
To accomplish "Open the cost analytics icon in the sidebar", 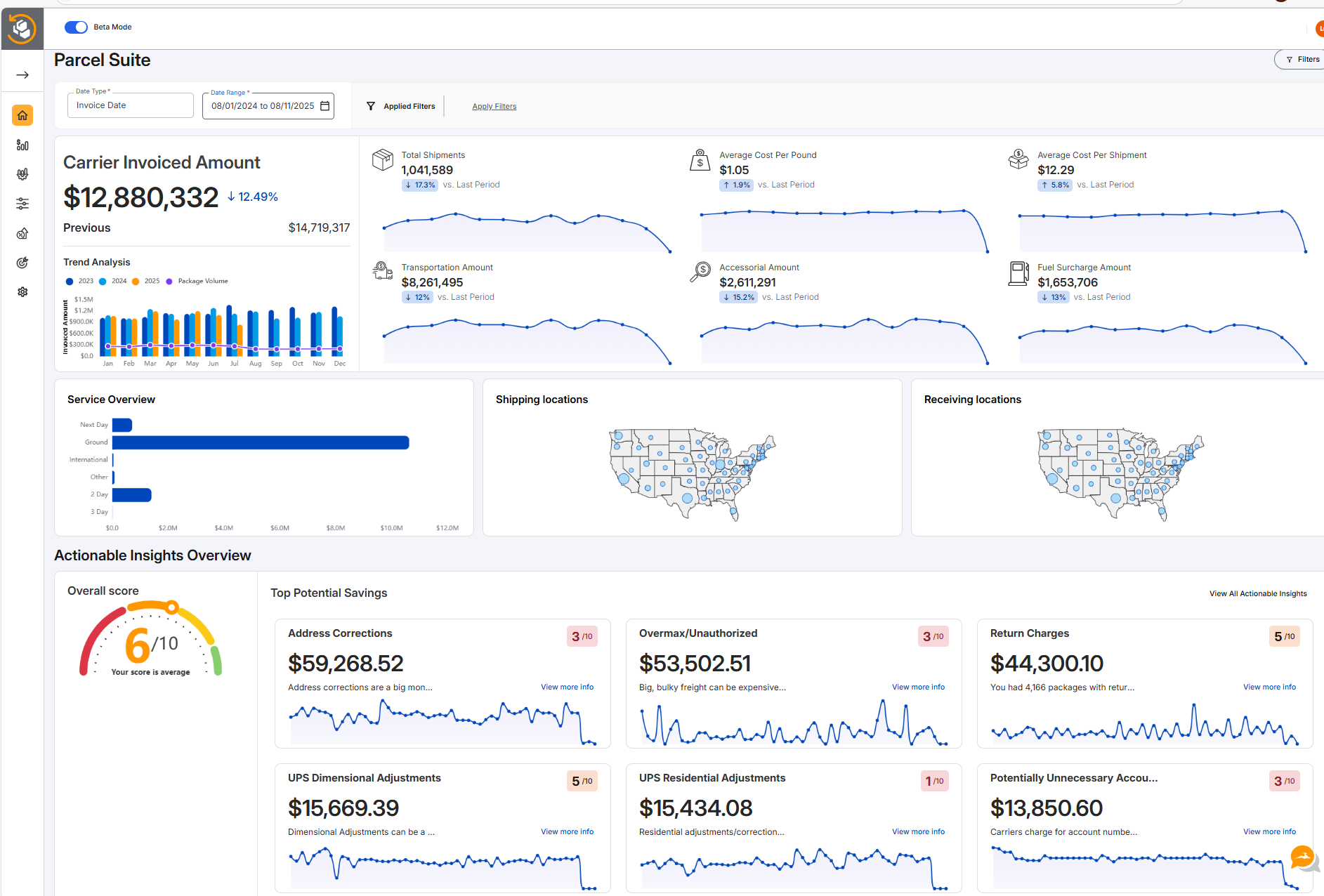I will click(x=22, y=145).
